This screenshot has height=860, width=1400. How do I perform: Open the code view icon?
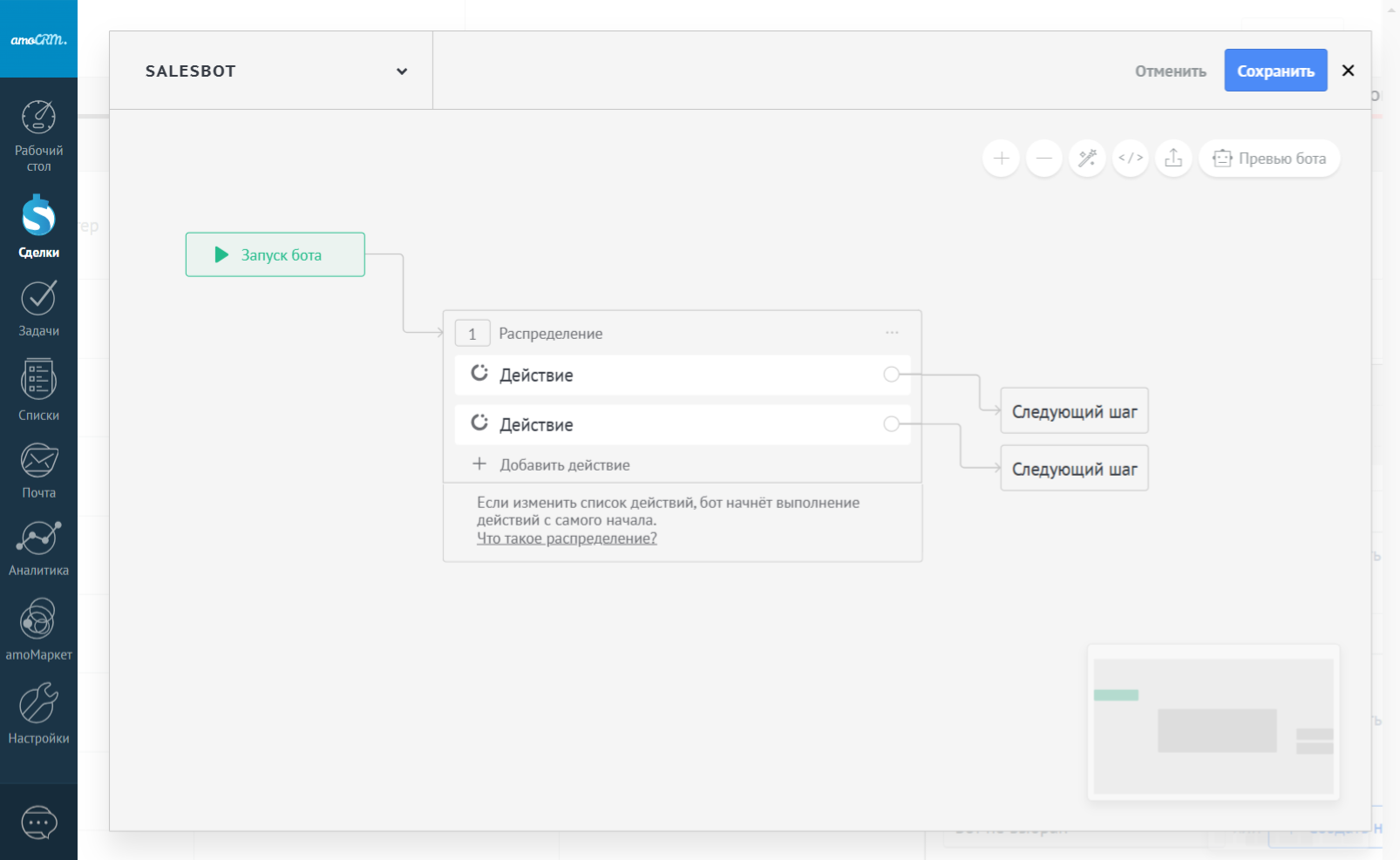point(1131,159)
